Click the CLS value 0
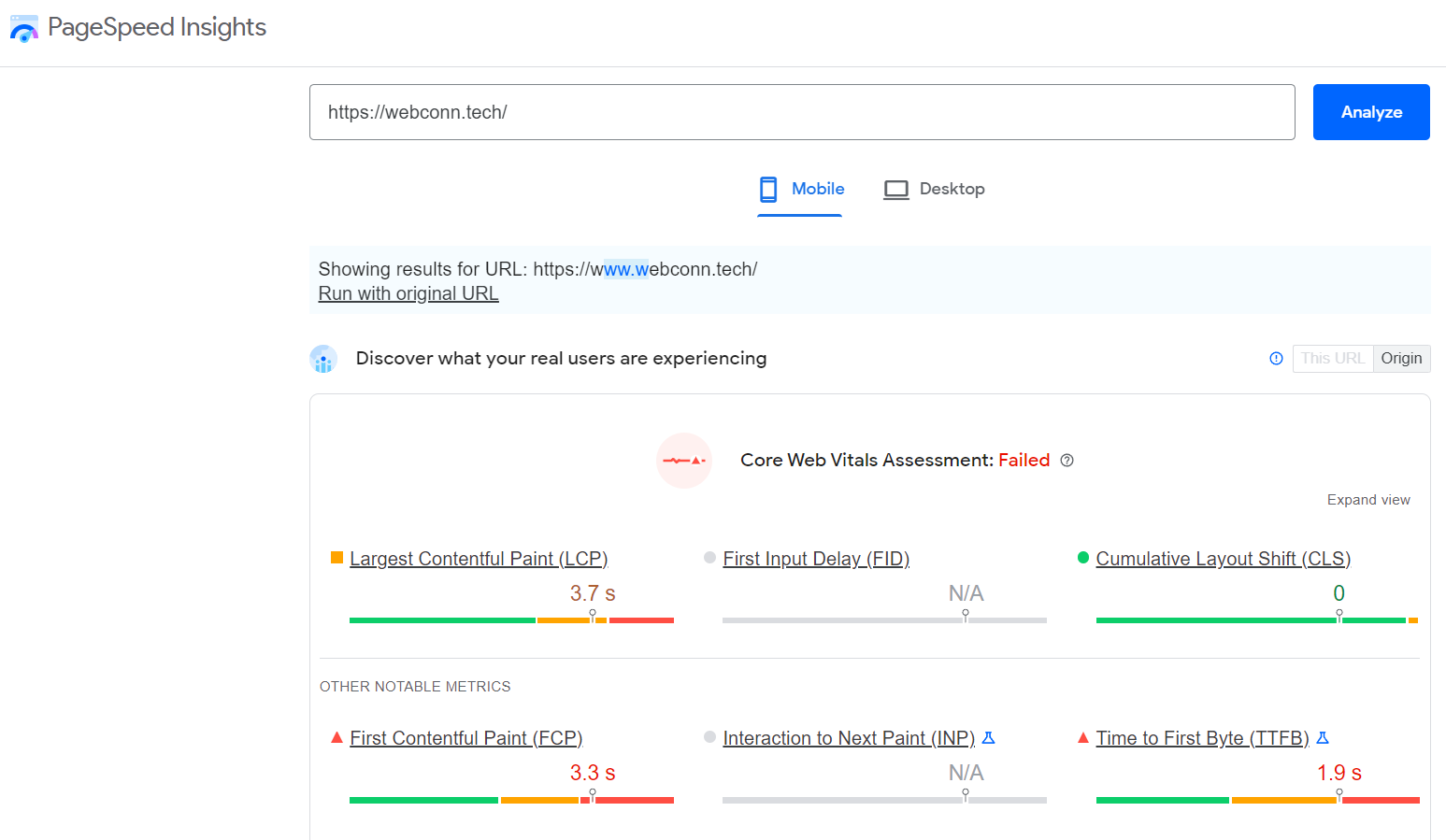The height and width of the screenshot is (840, 1446). pyautogui.click(x=1339, y=593)
